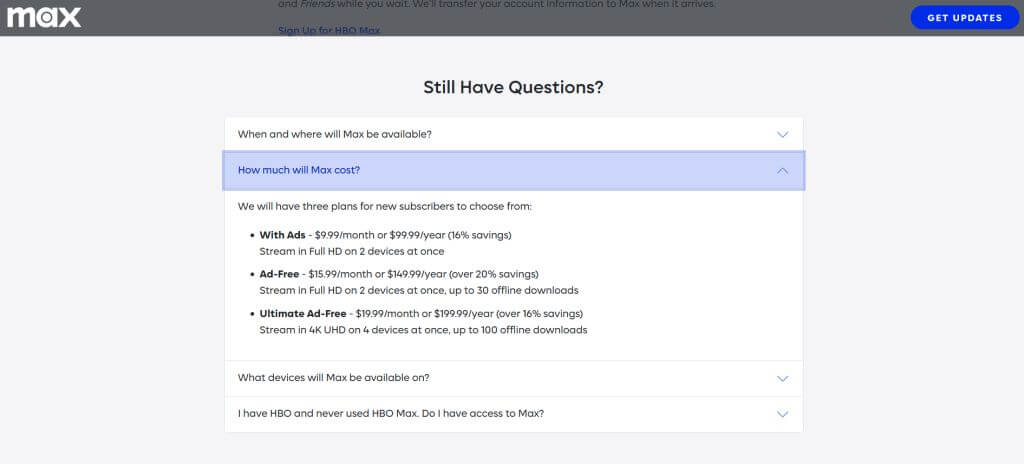1024x464 pixels.
Task: Click the bold "Ultimate Ad-Free" plan name
Action: [304, 313]
